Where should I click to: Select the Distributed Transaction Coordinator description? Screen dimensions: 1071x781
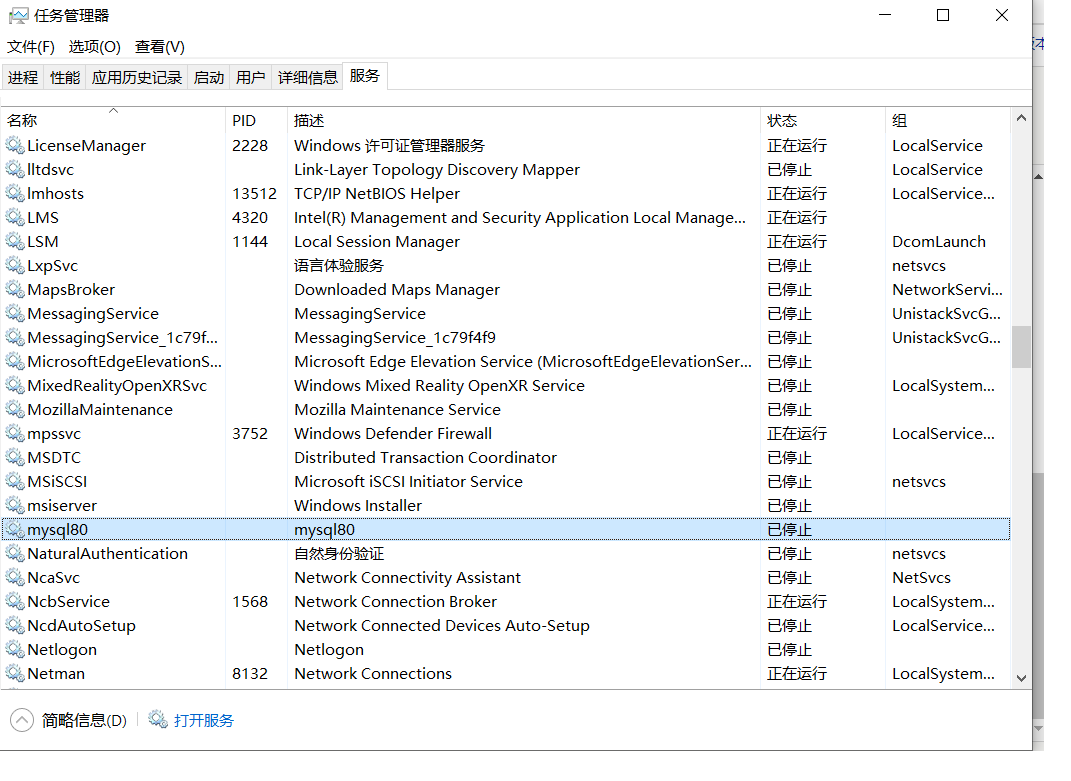click(426, 457)
